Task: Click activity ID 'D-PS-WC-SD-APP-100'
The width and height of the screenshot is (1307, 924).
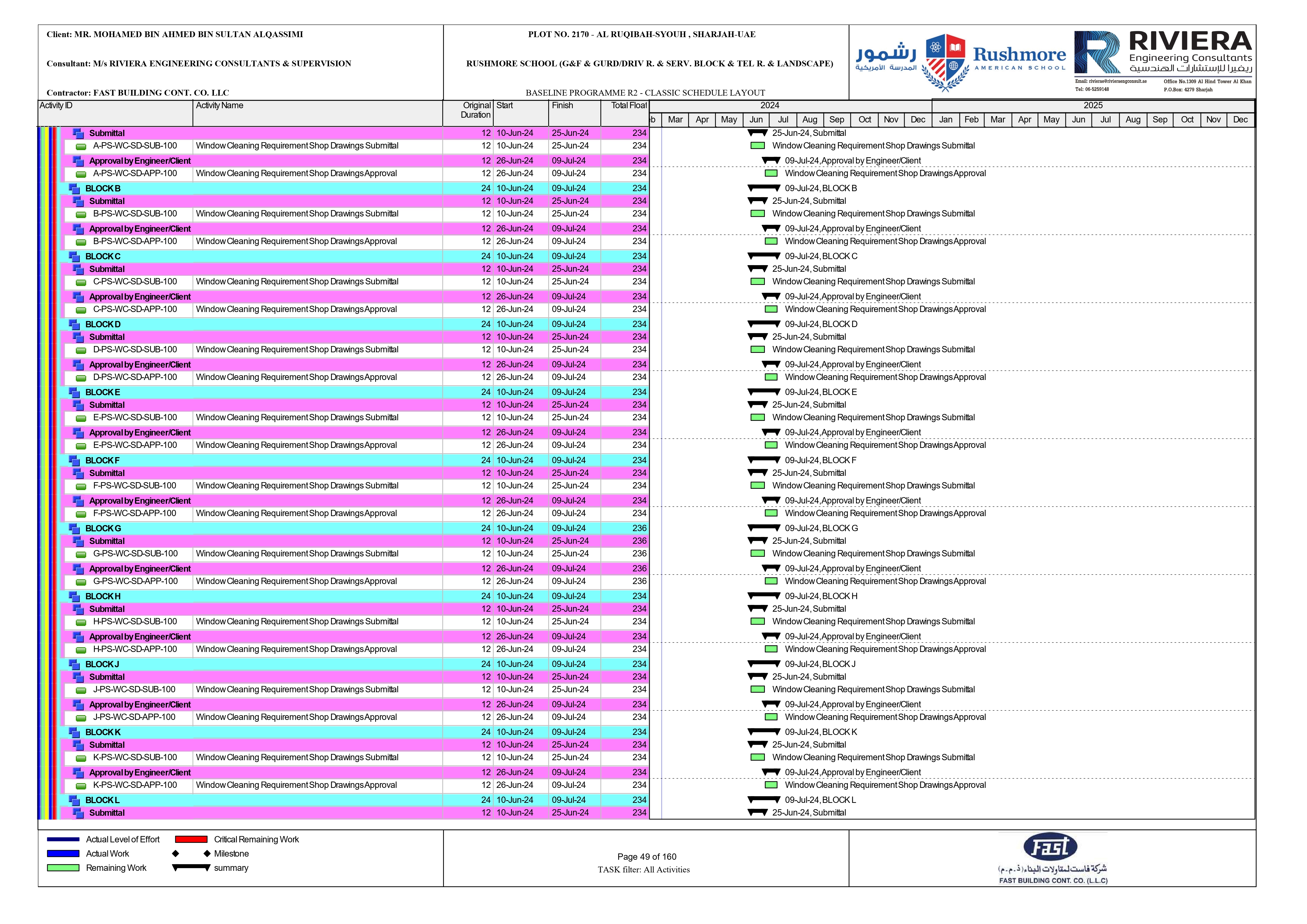Action: click(135, 378)
